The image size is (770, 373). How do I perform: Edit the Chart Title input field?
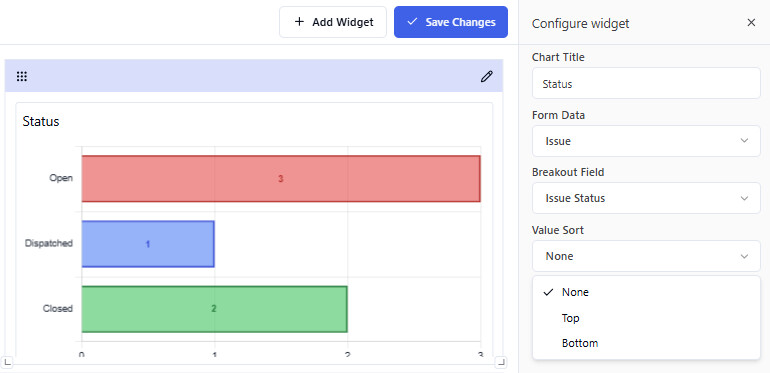point(646,83)
